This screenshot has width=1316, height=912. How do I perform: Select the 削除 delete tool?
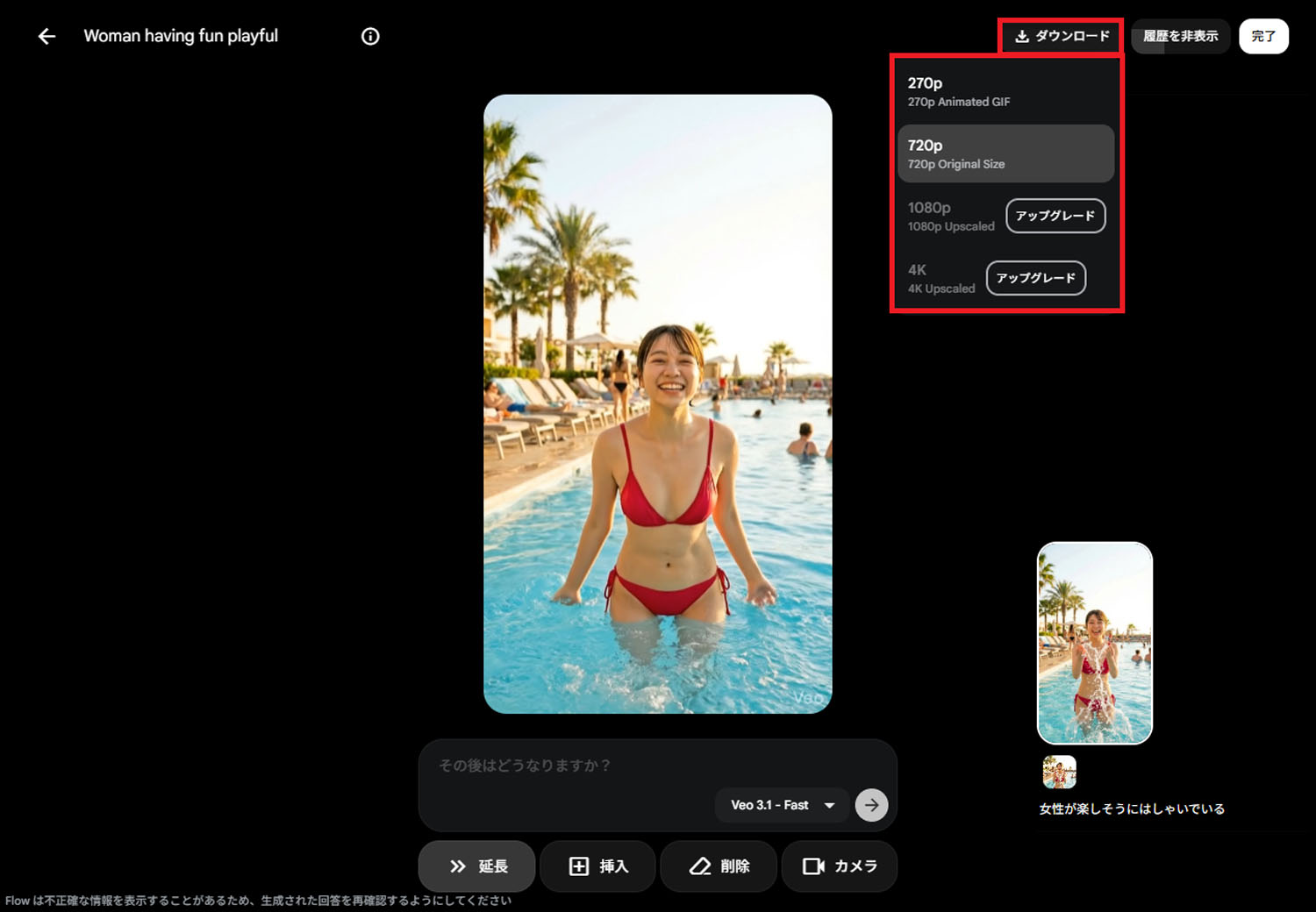click(719, 866)
